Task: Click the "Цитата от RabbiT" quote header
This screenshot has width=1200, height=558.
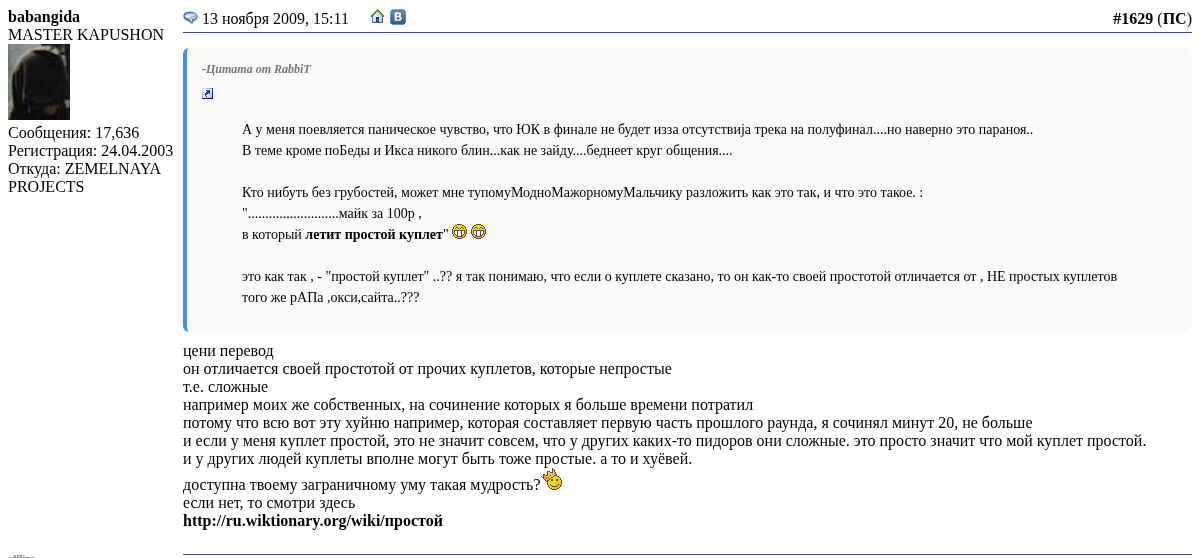Action: point(257,69)
